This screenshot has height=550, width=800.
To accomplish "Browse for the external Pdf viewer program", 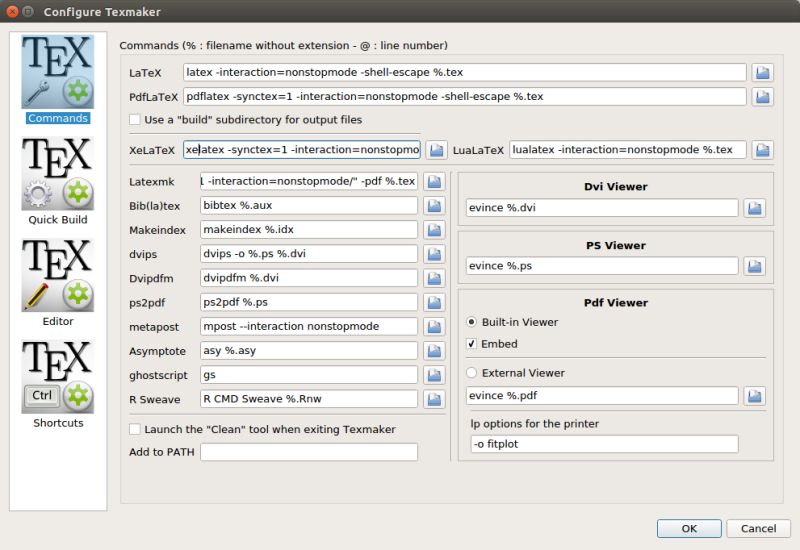I will coord(755,396).
